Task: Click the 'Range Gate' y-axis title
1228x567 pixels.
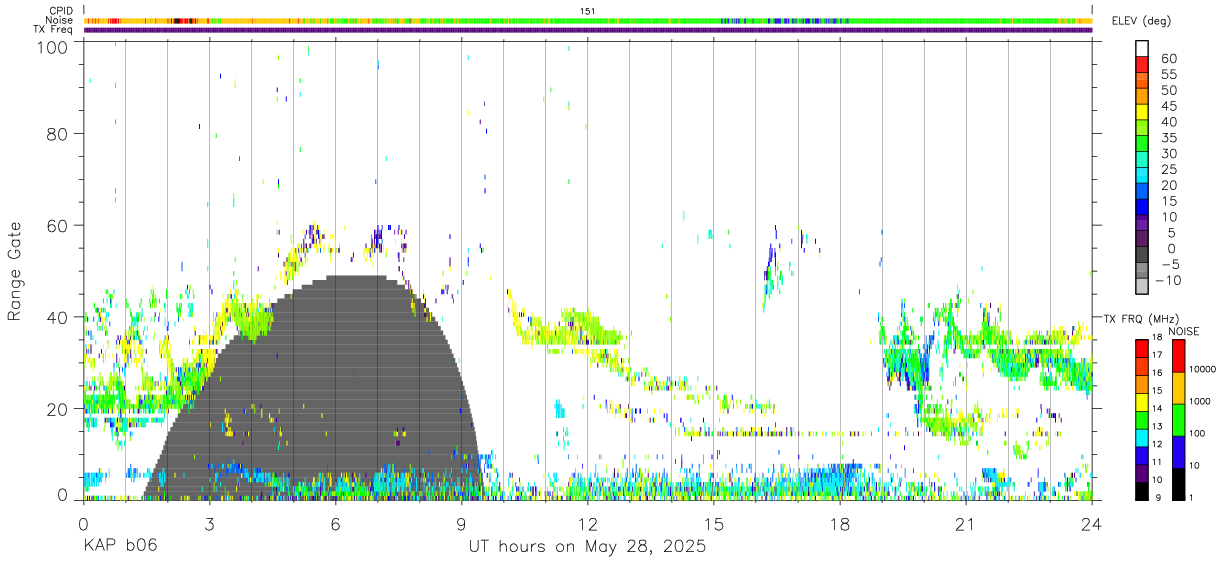Action: [x=15, y=271]
